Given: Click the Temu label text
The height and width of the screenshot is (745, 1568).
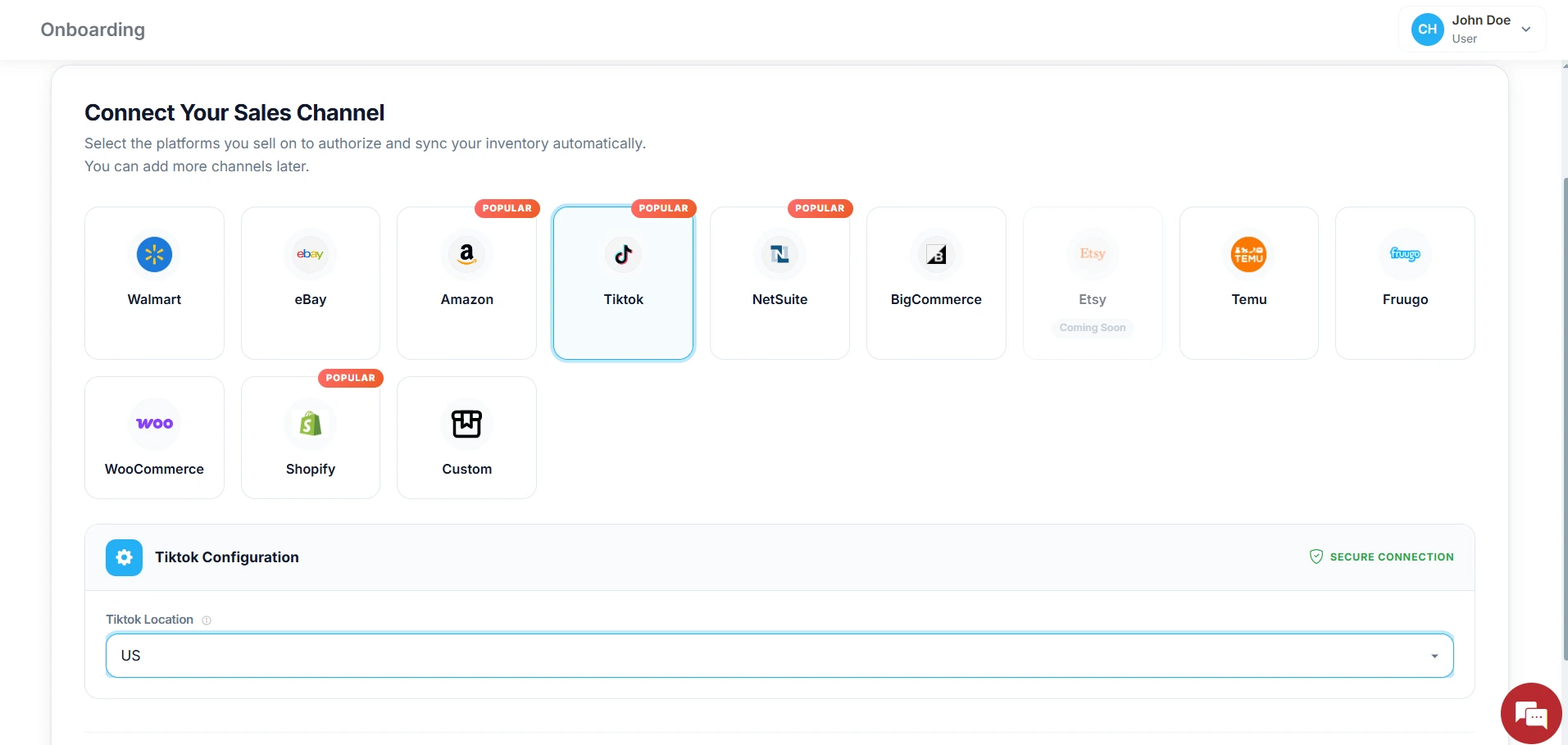Looking at the screenshot, I should [x=1248, y=299].
